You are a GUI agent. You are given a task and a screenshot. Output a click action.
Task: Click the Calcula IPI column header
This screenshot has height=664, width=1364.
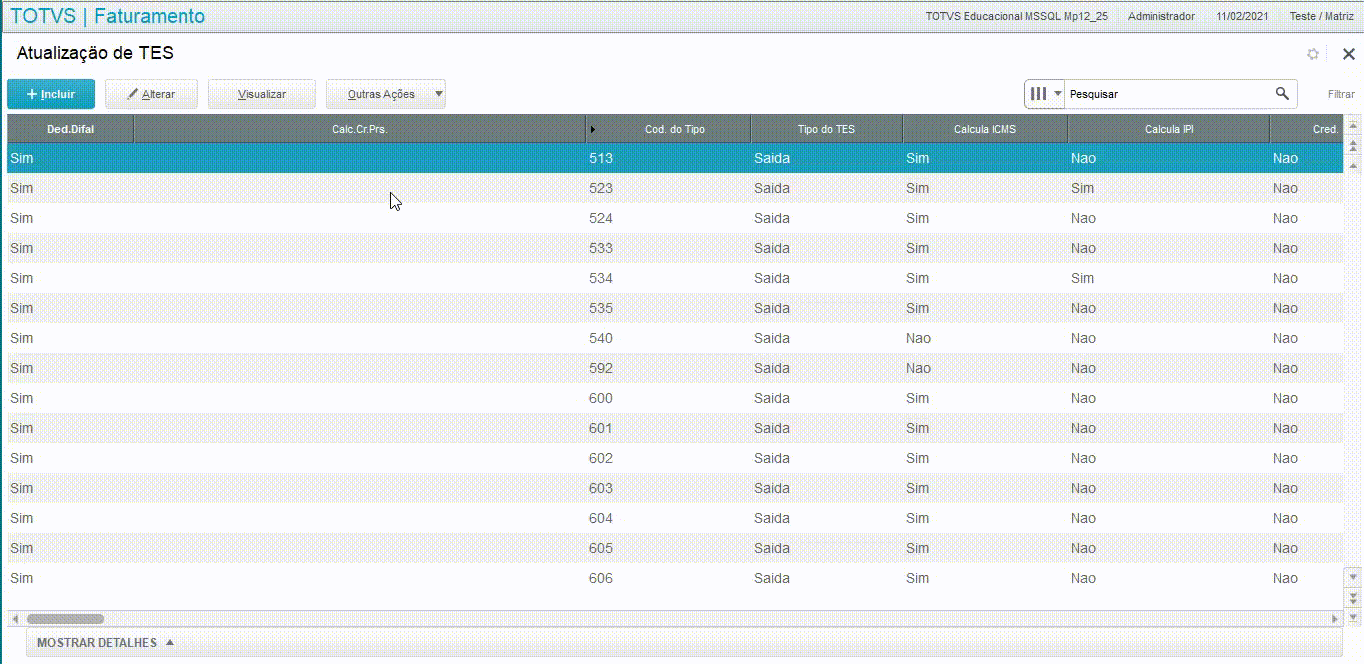(1169, 129)
